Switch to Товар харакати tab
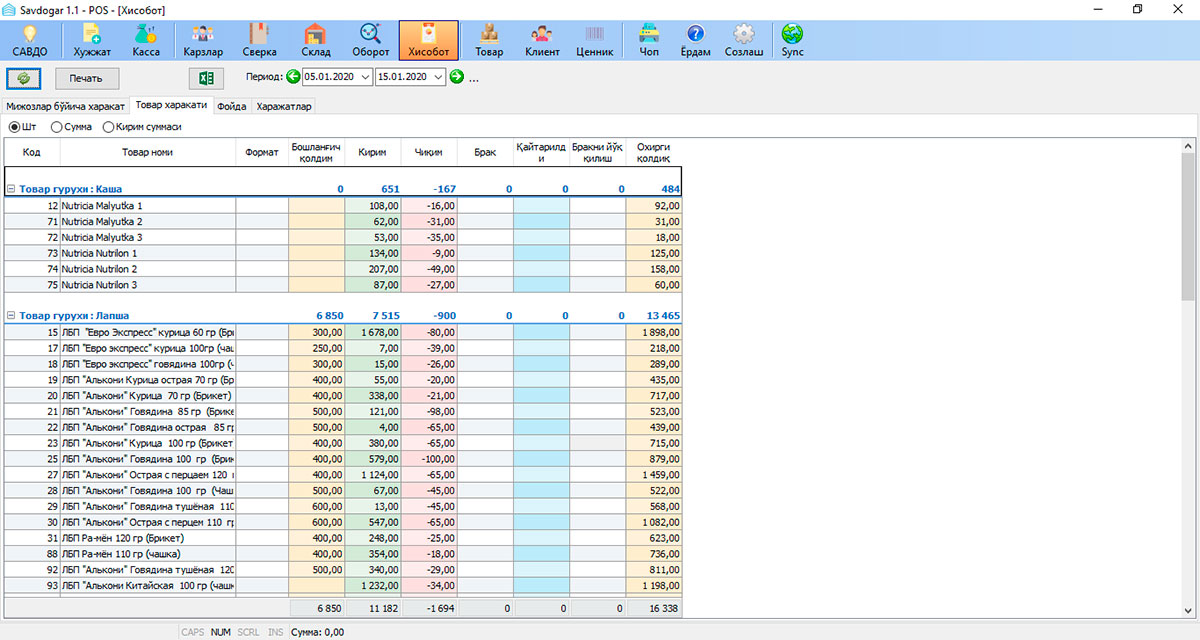 172,105
